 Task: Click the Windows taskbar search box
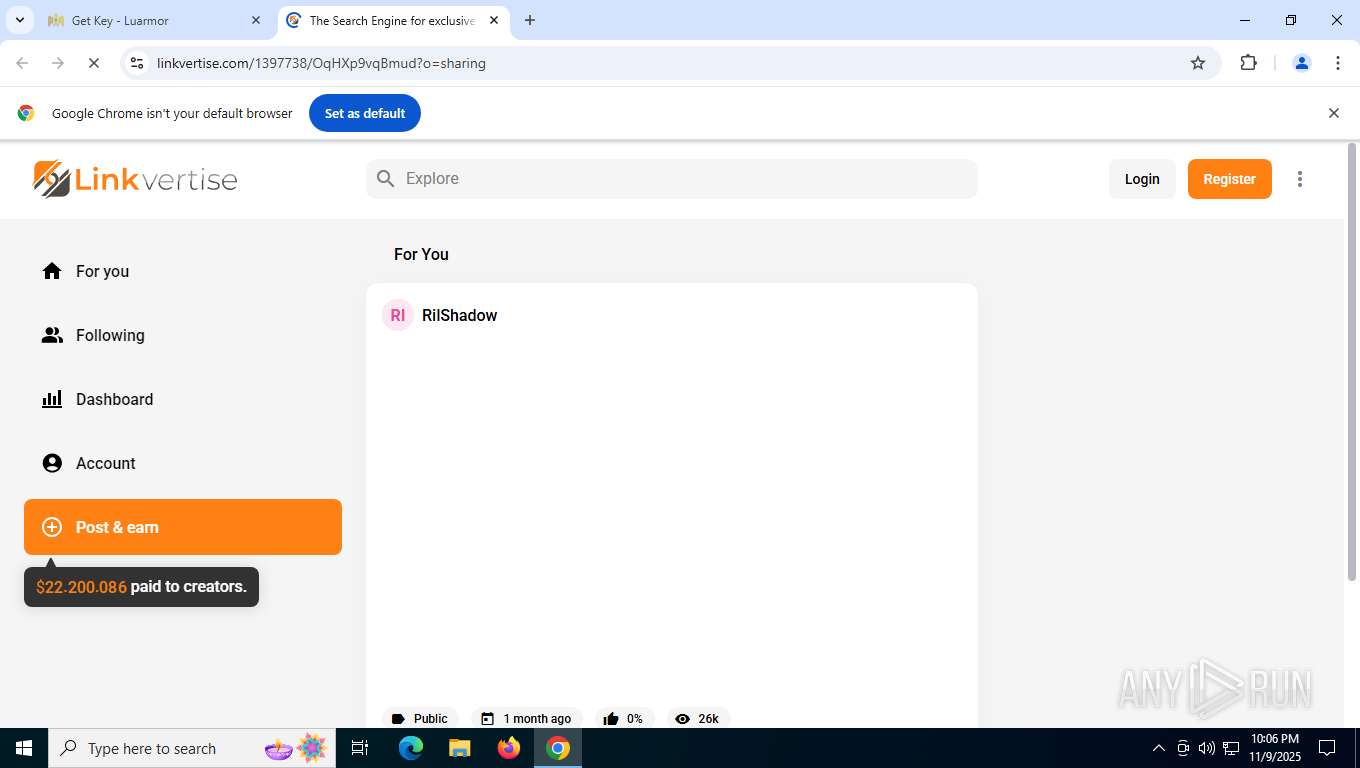coord(192,748)
